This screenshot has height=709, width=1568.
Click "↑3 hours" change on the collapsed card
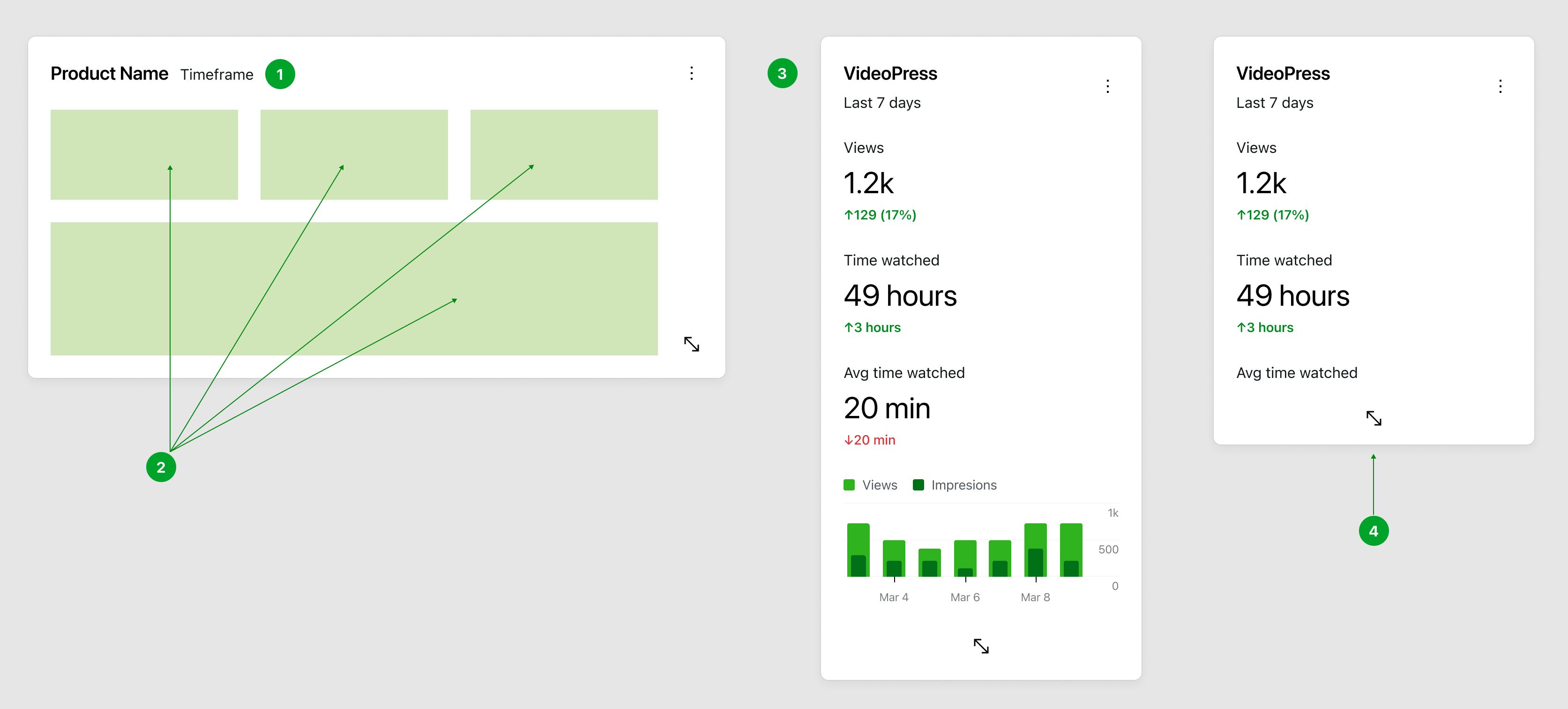click(1265, 328)
